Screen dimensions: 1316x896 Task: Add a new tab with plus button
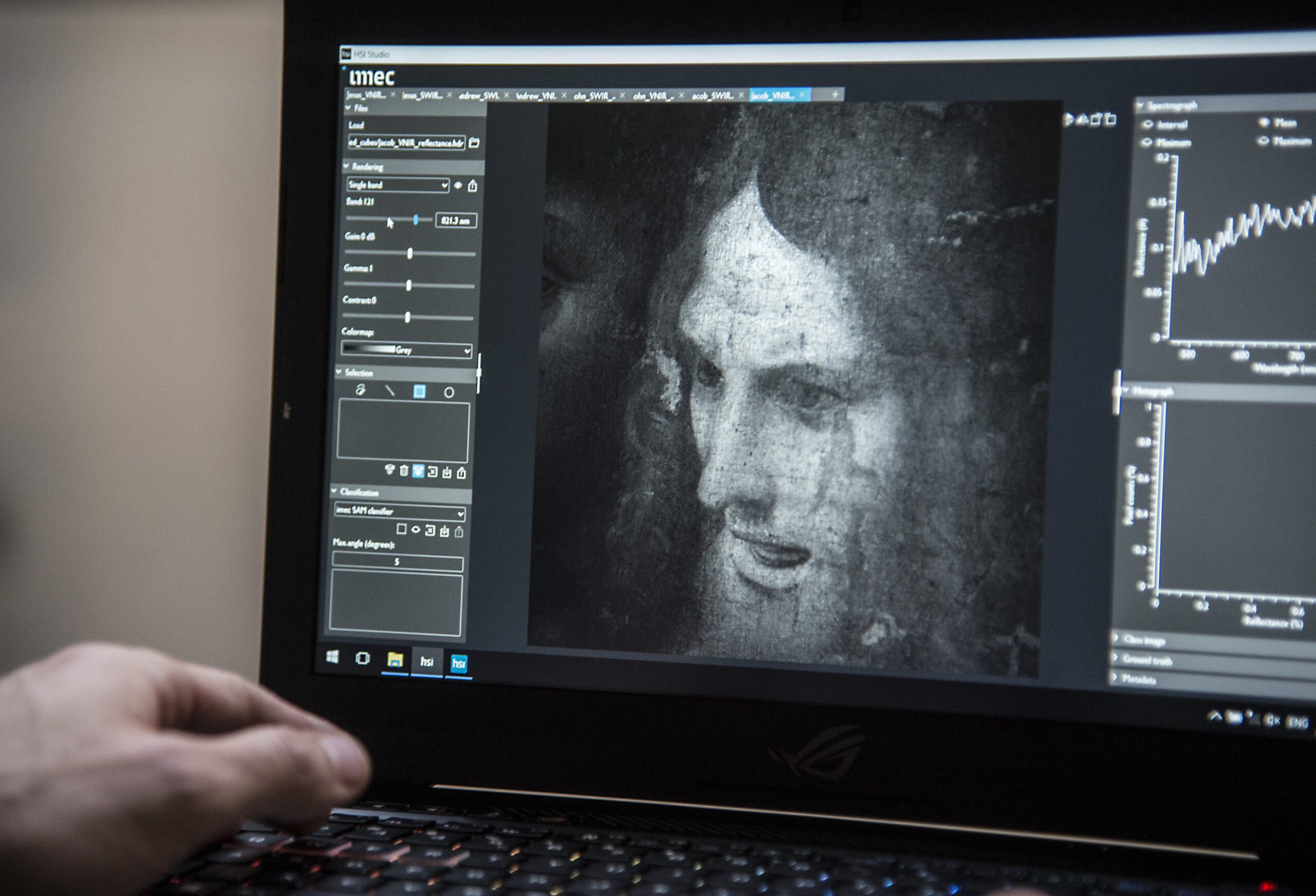(x=835, y=95)
